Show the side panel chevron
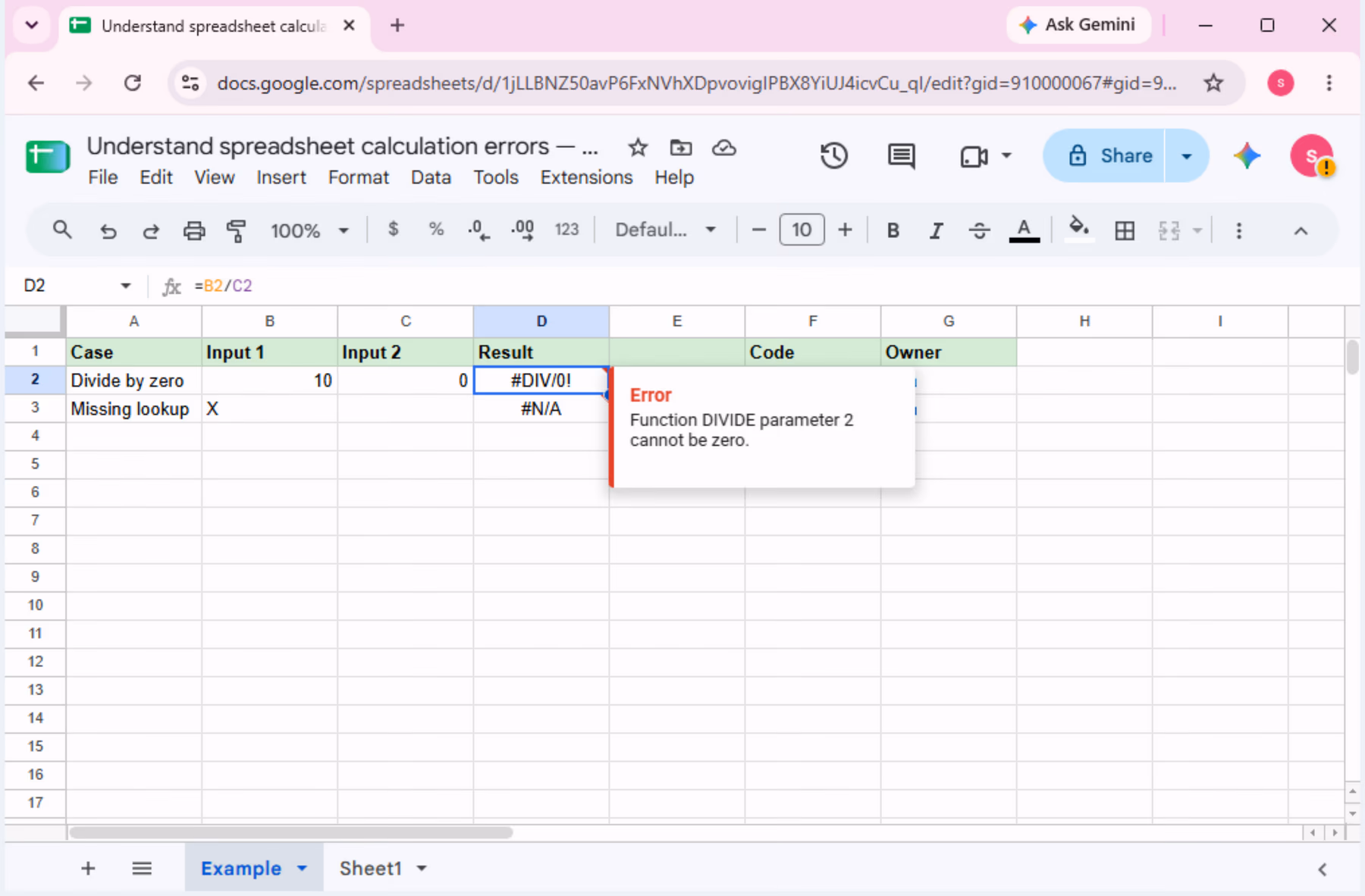The width and height of the screenshot is (1365, 896). [1323, 869]
